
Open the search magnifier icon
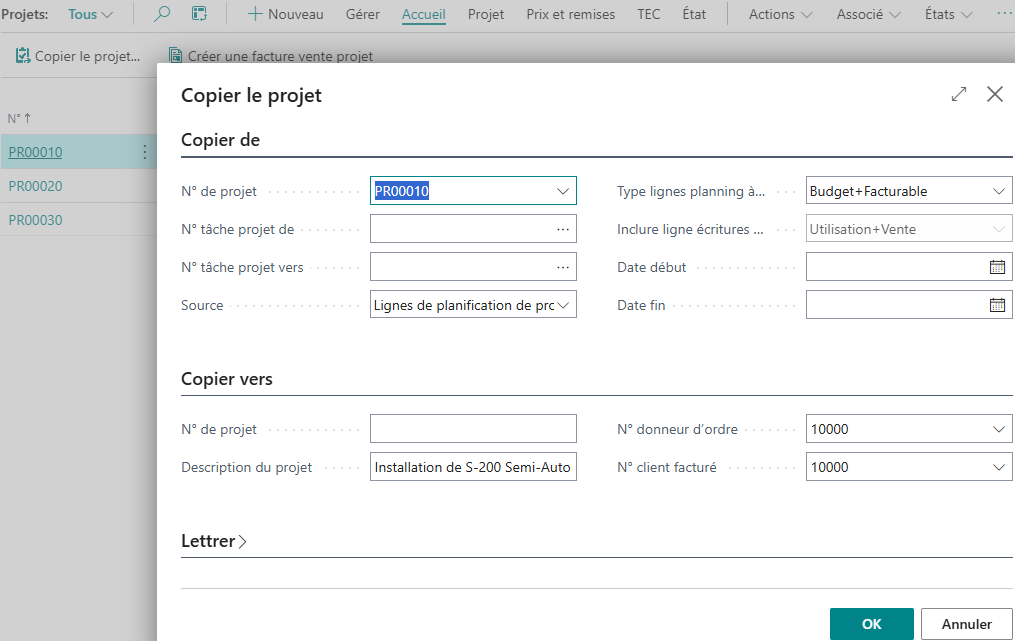tap(162, 14)
